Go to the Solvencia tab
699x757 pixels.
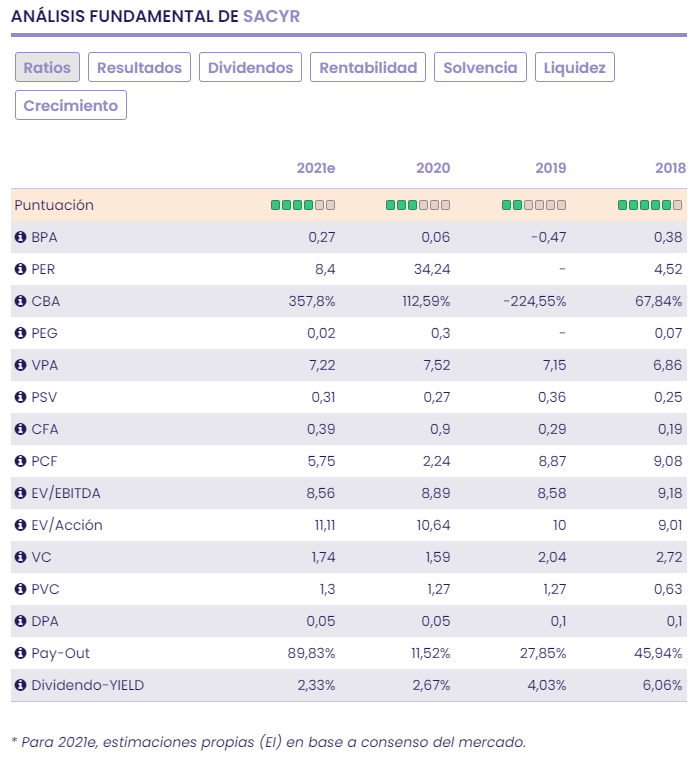pos(480,67)
